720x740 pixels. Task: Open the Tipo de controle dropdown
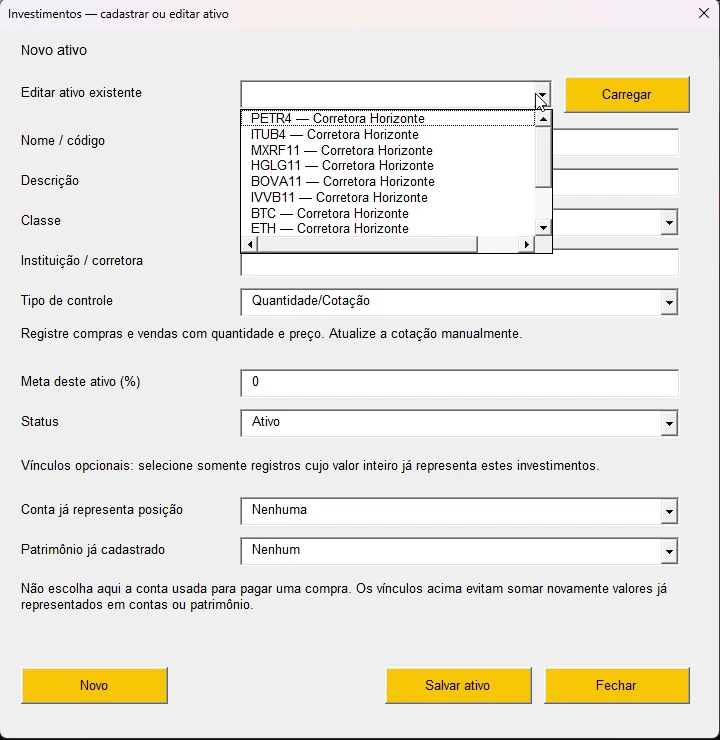click(669, 302)
